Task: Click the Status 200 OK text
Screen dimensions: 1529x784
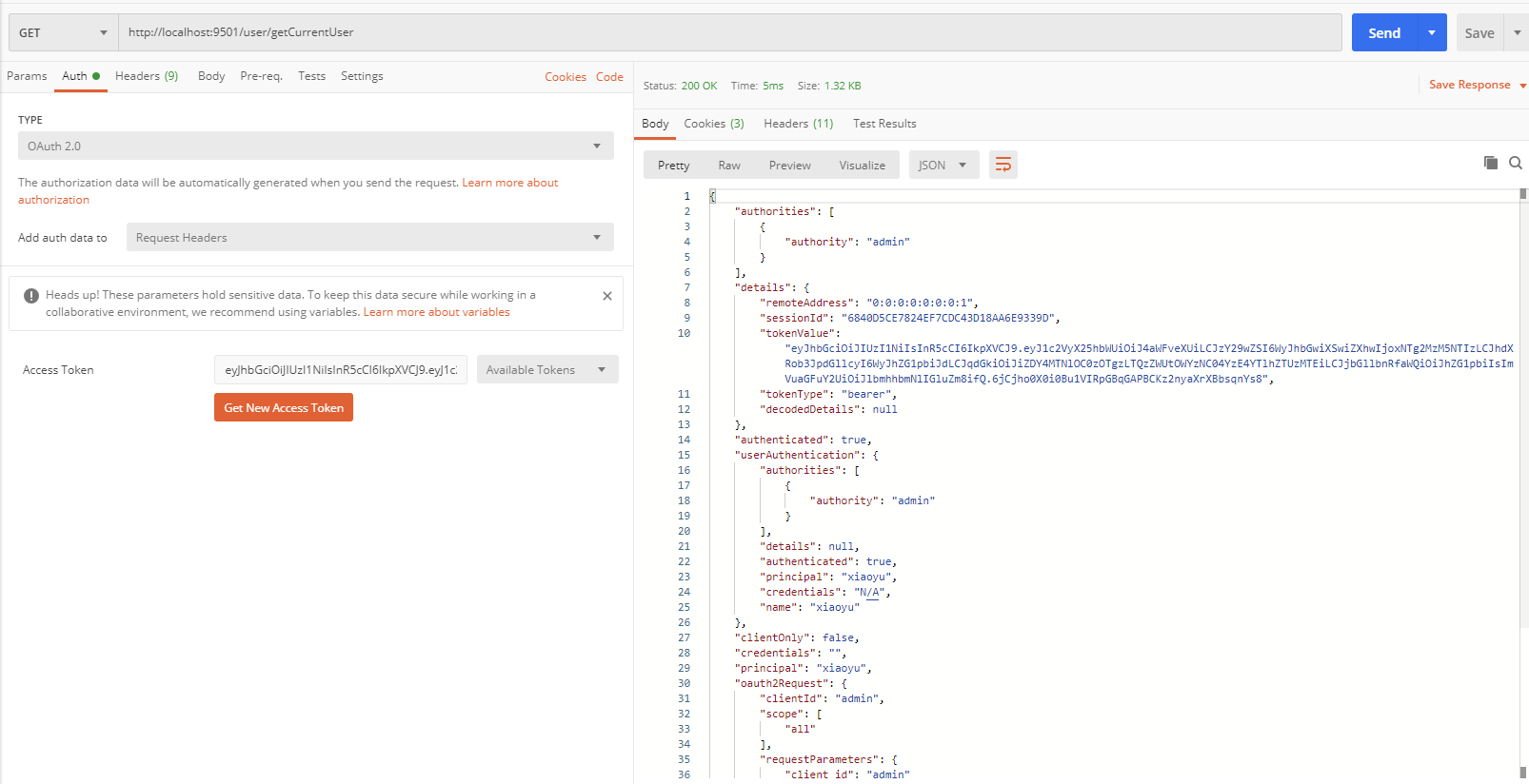Action: (680, 86)
